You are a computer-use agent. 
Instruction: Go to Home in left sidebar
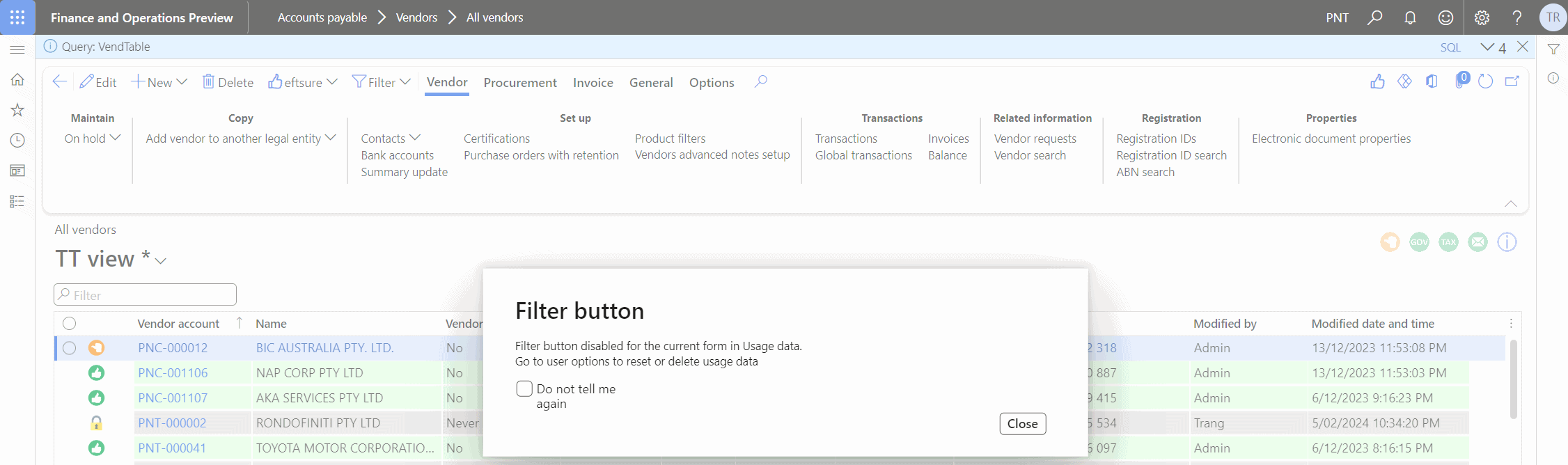17,79
